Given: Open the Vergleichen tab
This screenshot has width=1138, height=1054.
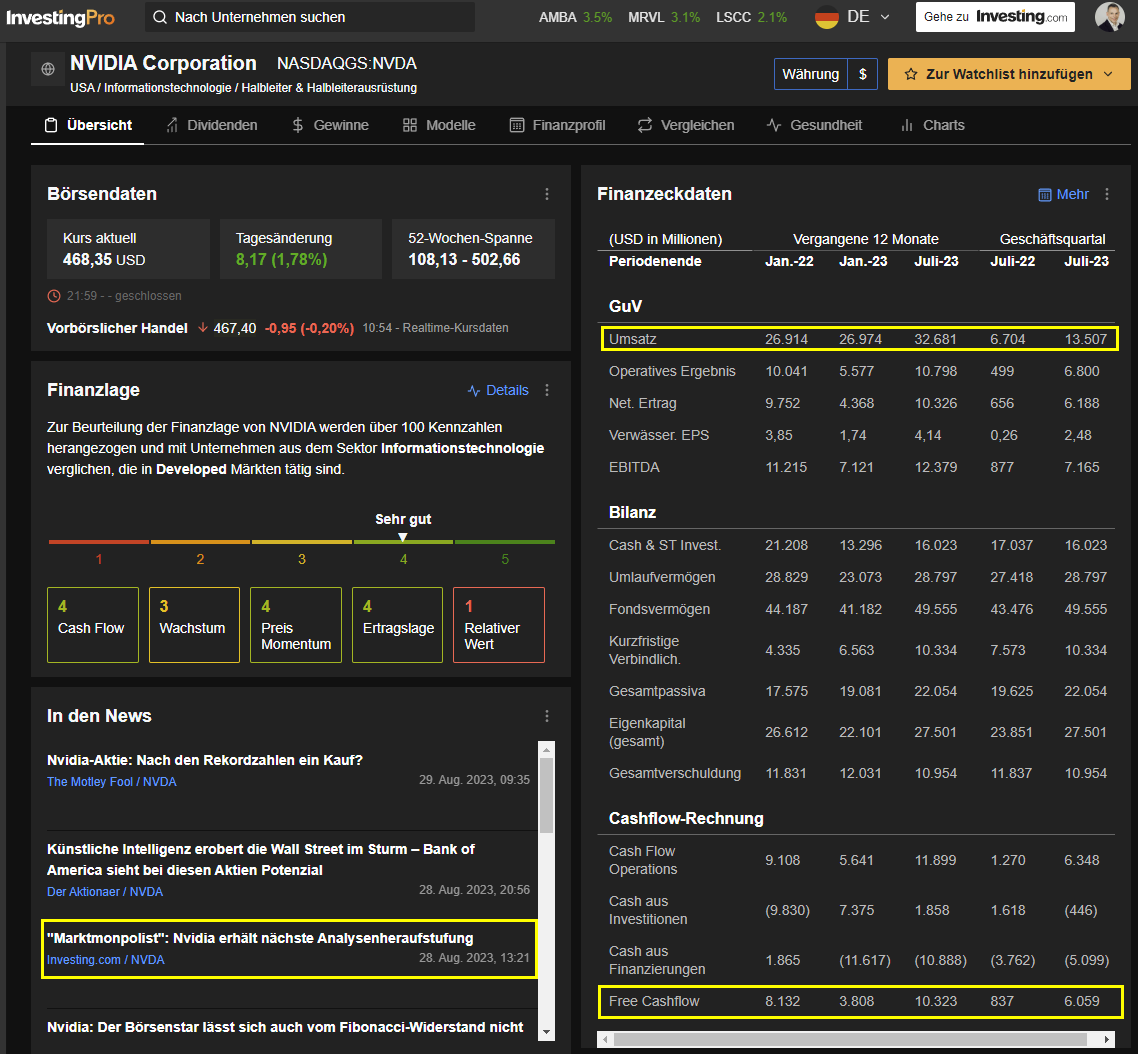Looking at the screenshot, I should point(686,125).
